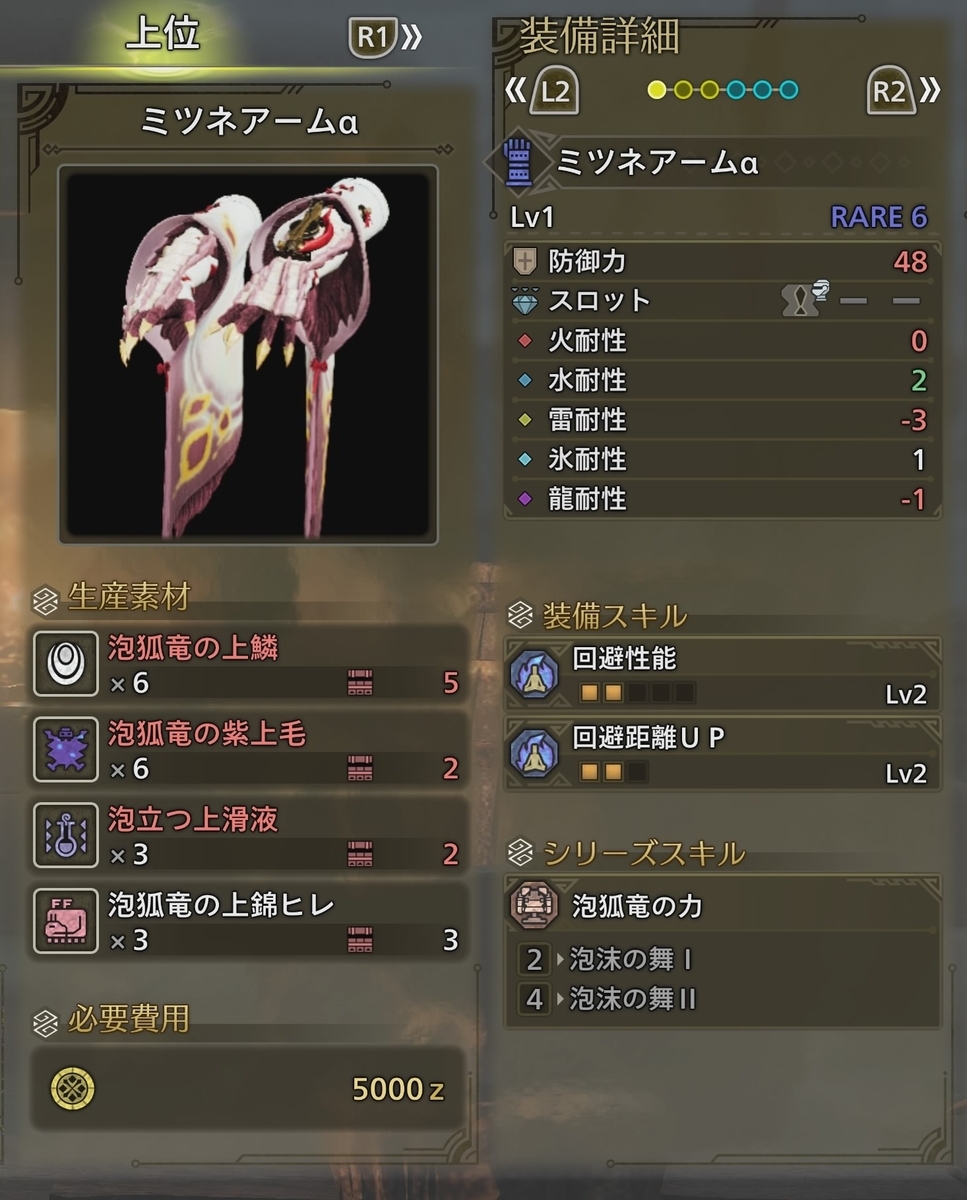Go to next detail page with R2
967x1200 pixels.
[x=901, y=92]
